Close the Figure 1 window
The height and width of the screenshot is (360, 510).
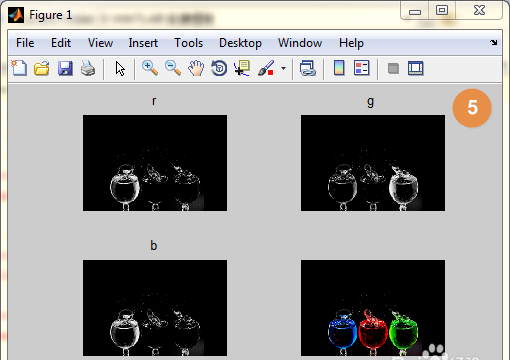479,11
